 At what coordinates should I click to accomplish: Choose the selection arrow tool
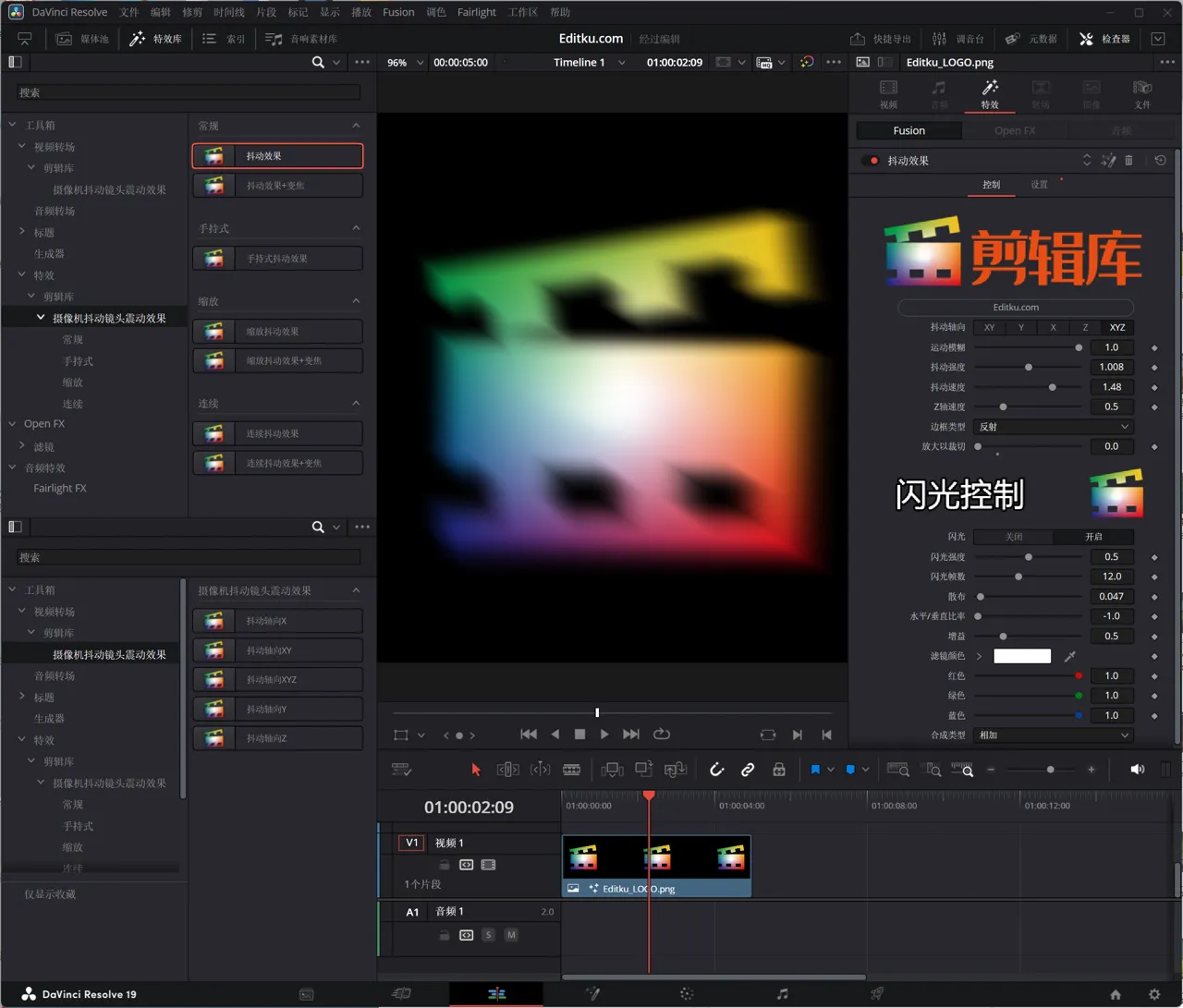coord(476,770)
